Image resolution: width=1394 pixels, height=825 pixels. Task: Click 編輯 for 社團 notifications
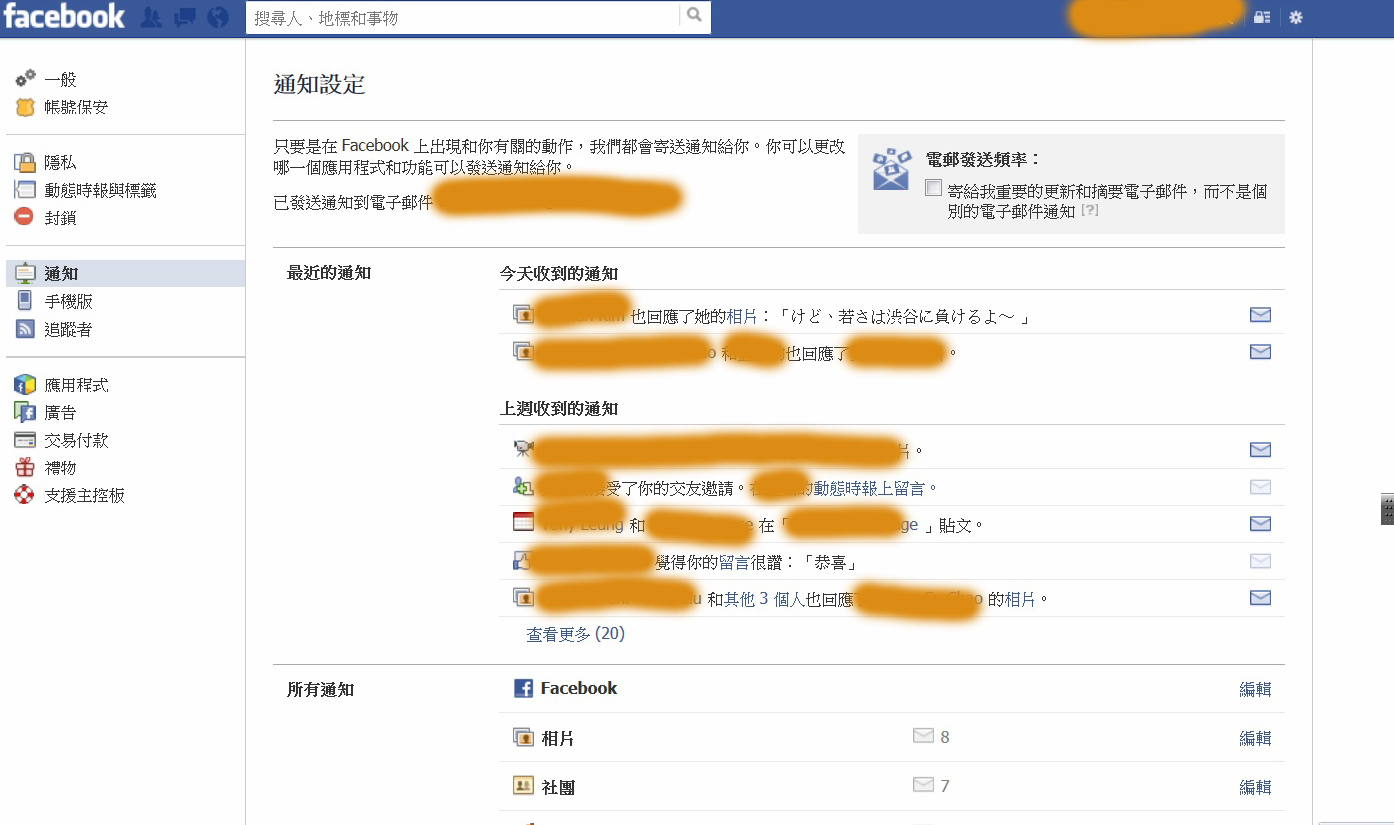point(1255,787)
